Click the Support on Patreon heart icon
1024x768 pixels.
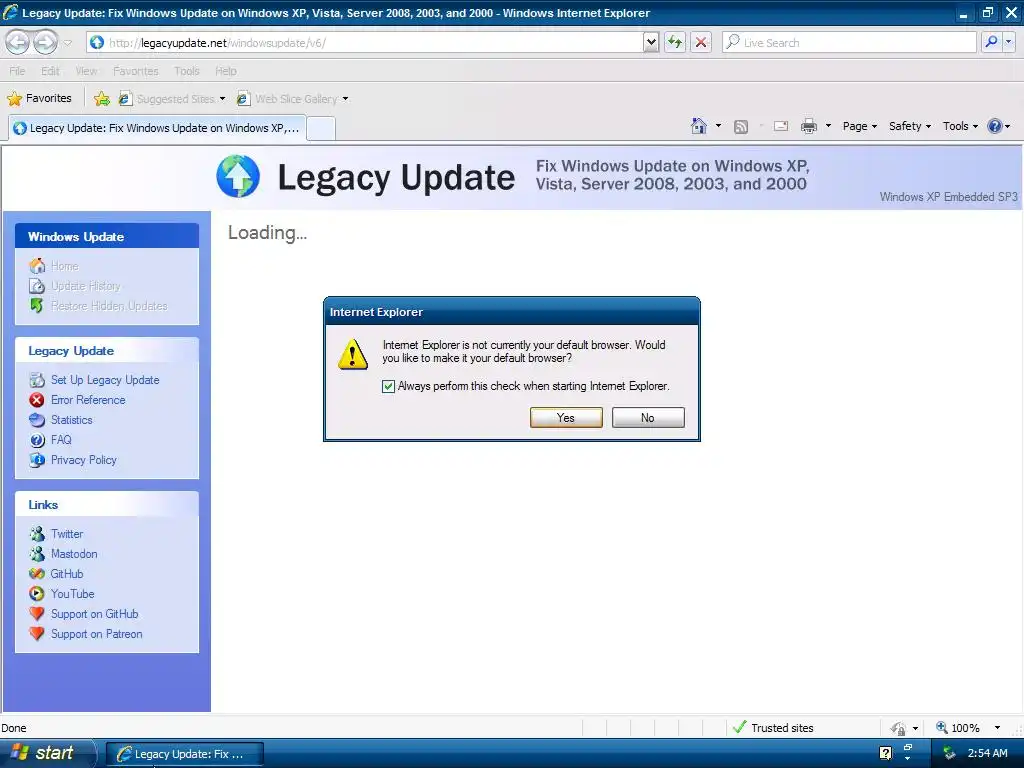37,634
